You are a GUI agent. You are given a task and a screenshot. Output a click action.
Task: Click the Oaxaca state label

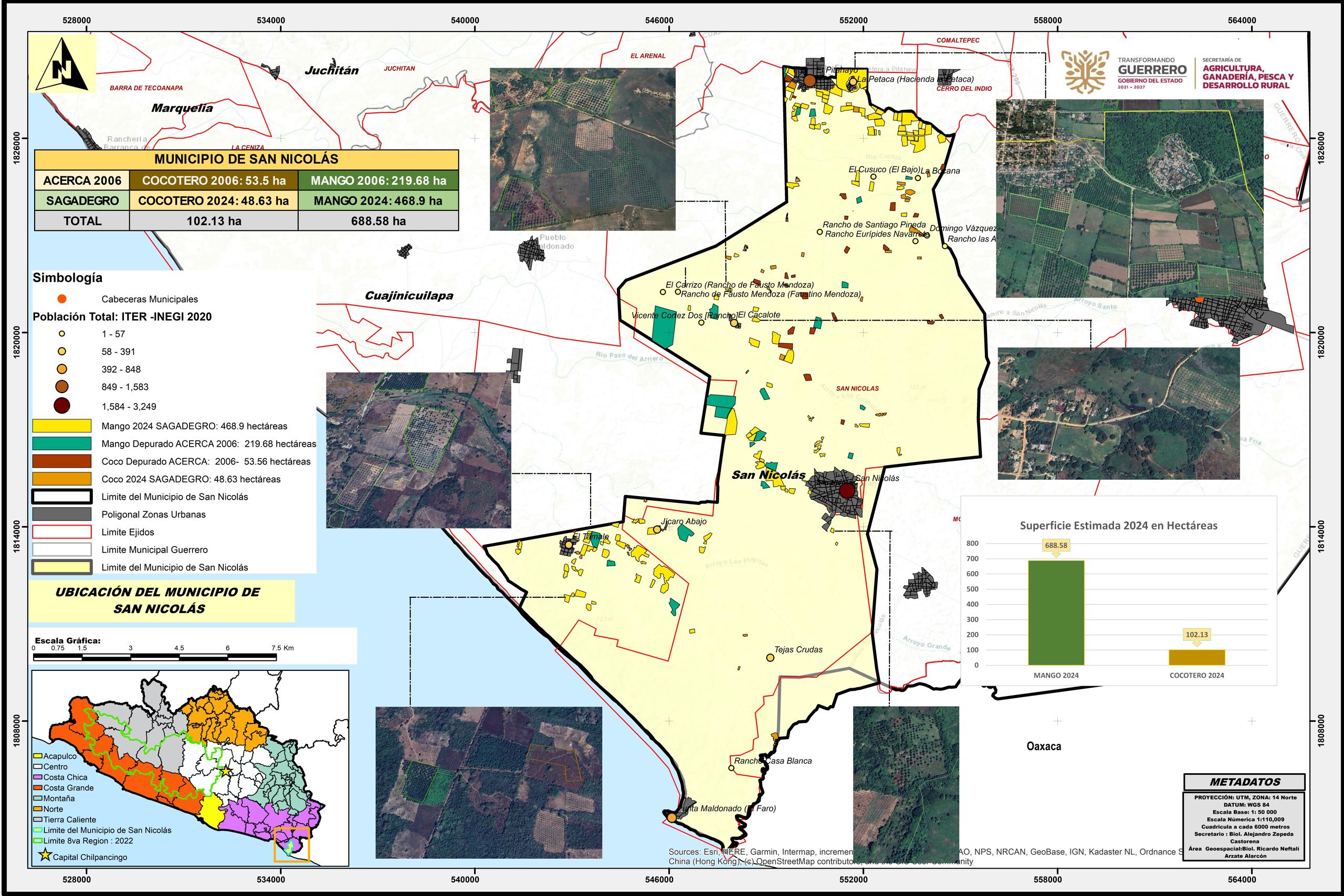(1044, 746)
